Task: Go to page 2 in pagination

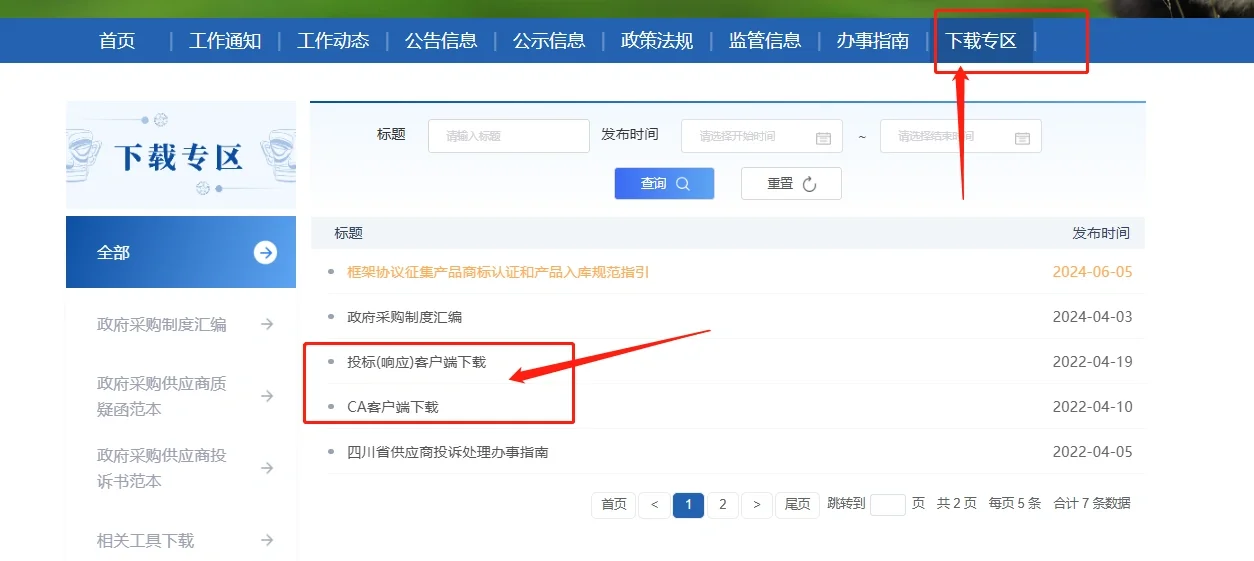Action: [723, 505]
